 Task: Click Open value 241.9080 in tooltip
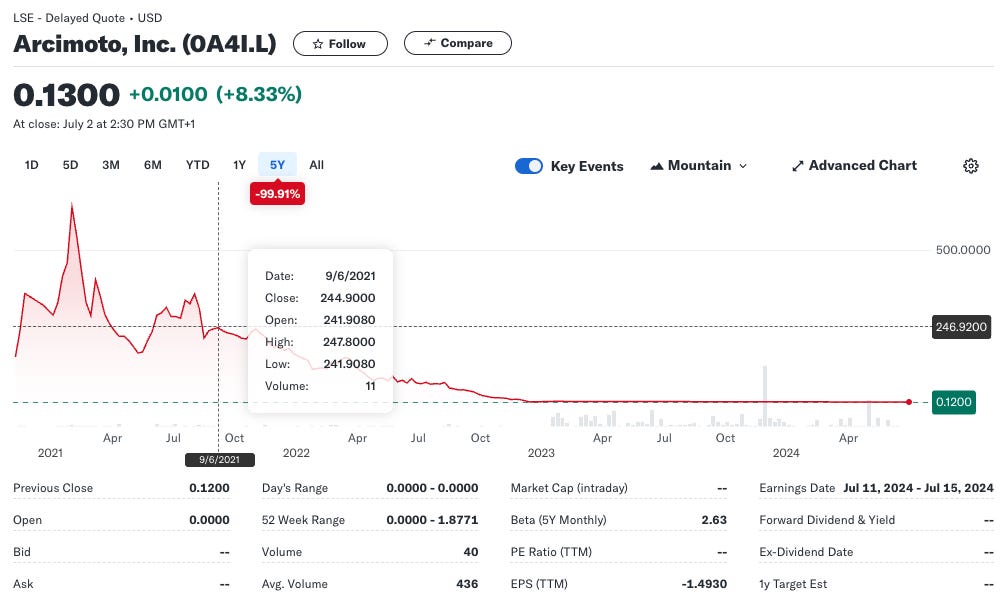pyautogui.click(x=349, y=320)
